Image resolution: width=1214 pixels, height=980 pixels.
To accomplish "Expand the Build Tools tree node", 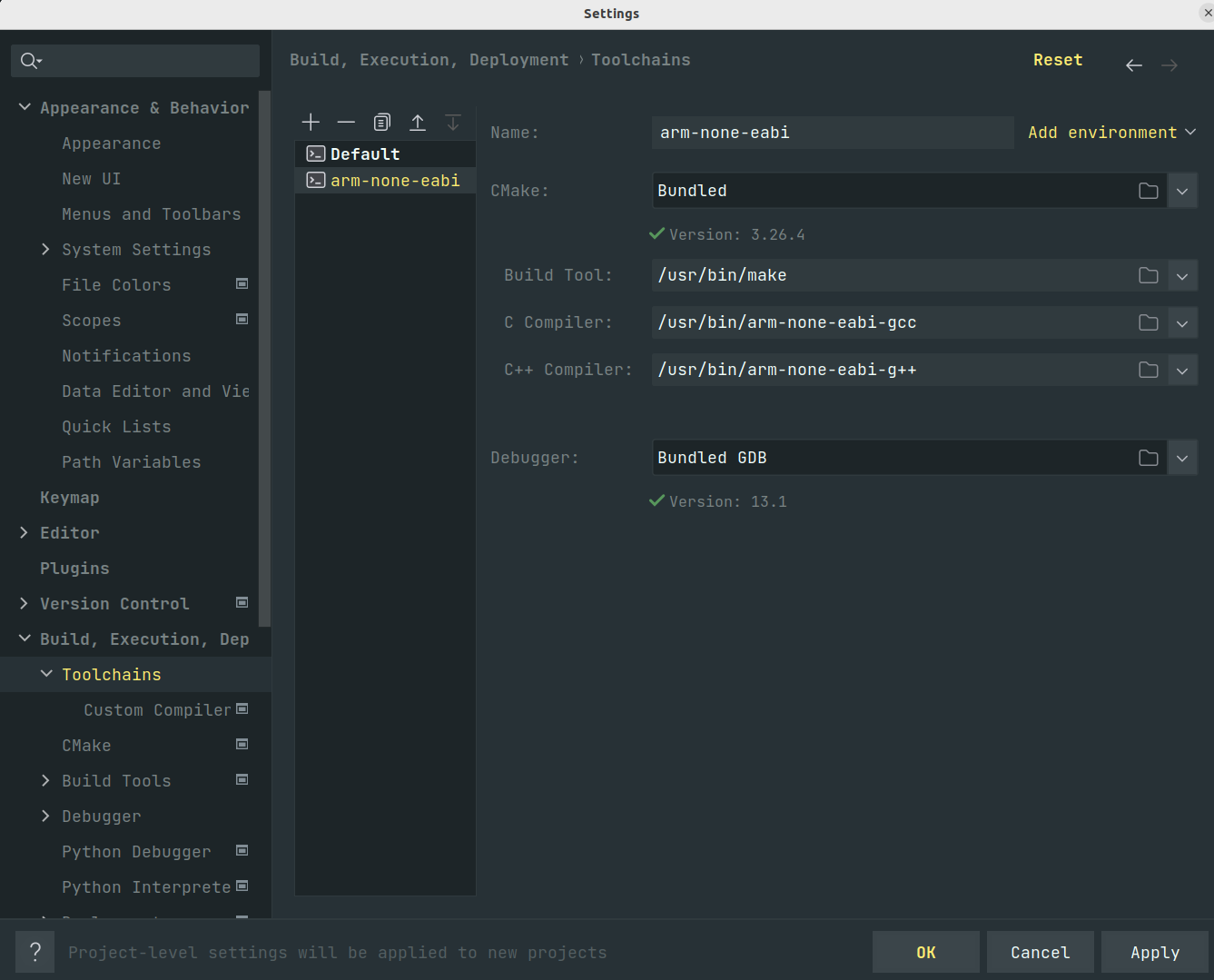I will pyautogui.click(x=46, y=781).
